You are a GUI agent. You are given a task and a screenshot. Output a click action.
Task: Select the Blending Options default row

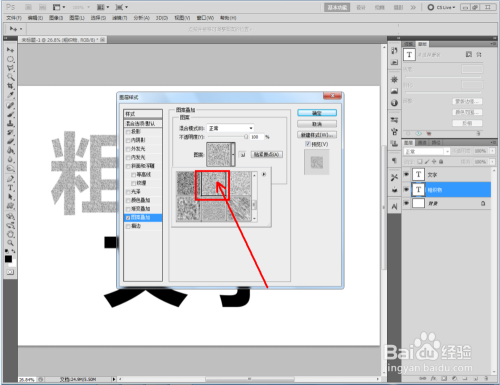[x=143, y=123]
